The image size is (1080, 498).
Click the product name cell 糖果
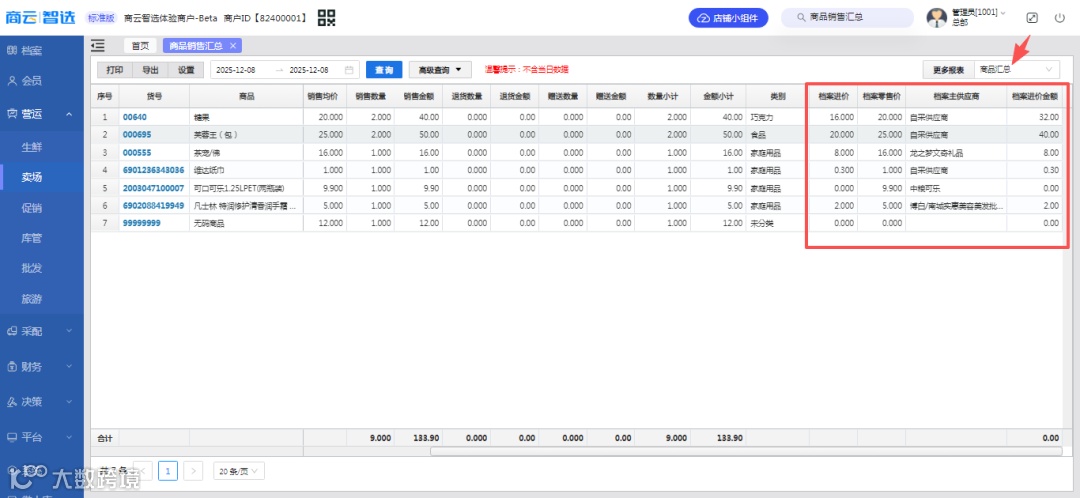[x=247, y=117]
